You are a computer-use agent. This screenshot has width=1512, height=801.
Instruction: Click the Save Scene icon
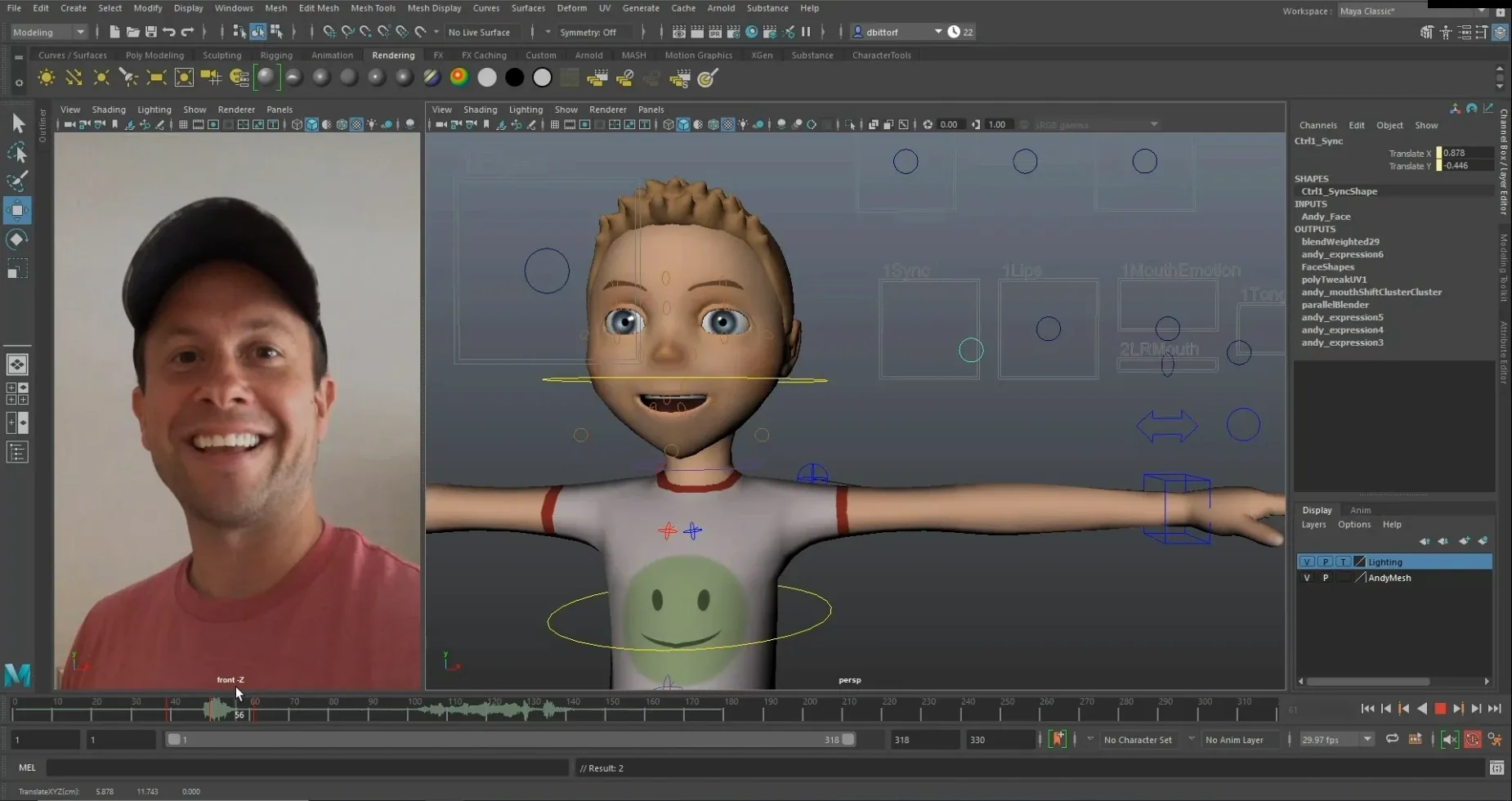point(150,32)
